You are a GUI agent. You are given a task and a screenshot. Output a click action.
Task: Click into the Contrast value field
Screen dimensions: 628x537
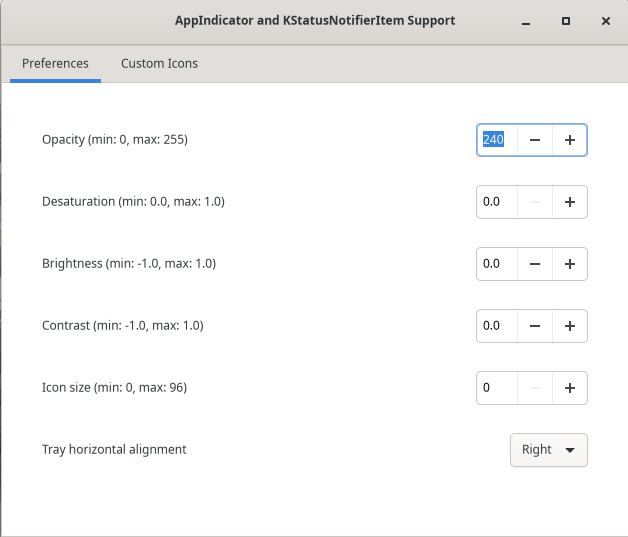497,326
